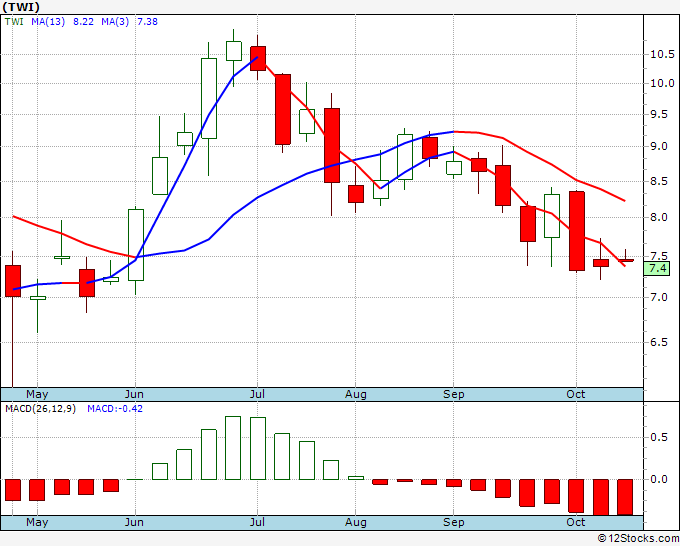Select May on the MACD panel time axis

tap(37, 523)
